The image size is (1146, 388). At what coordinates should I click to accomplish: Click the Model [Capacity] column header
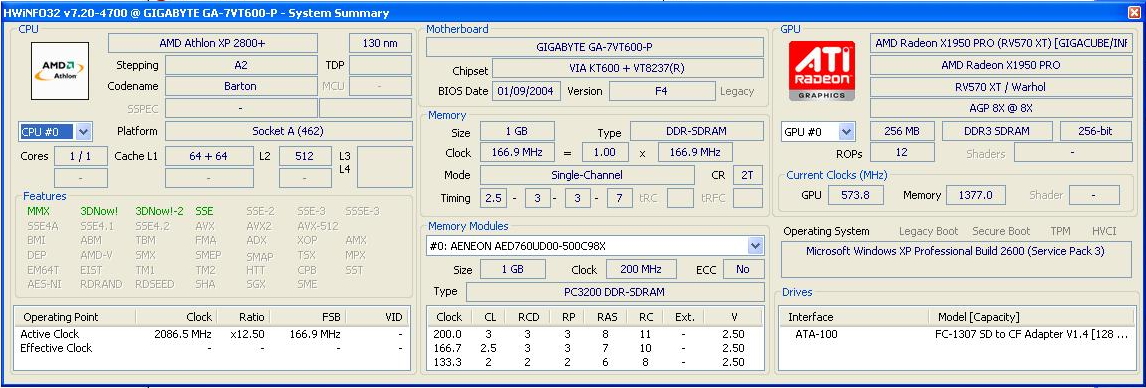coord(1031,317)
